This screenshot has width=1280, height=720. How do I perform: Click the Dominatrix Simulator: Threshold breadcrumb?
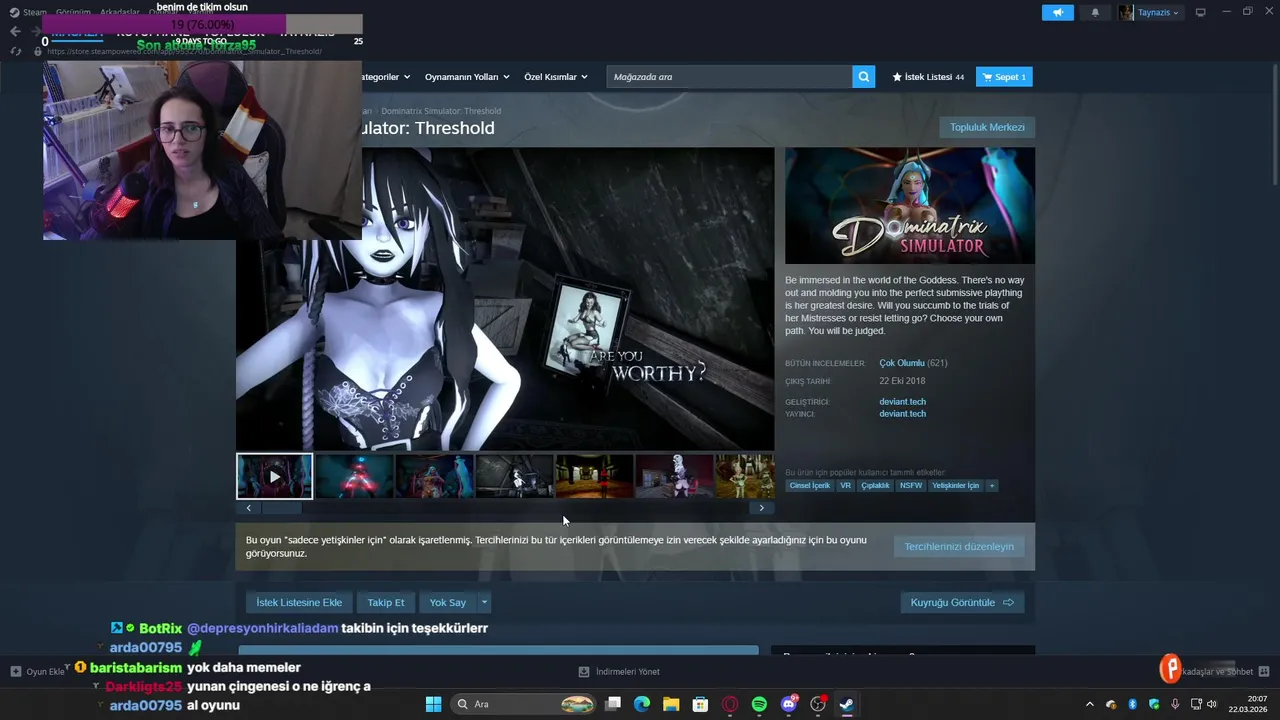[x=441, y=111]
